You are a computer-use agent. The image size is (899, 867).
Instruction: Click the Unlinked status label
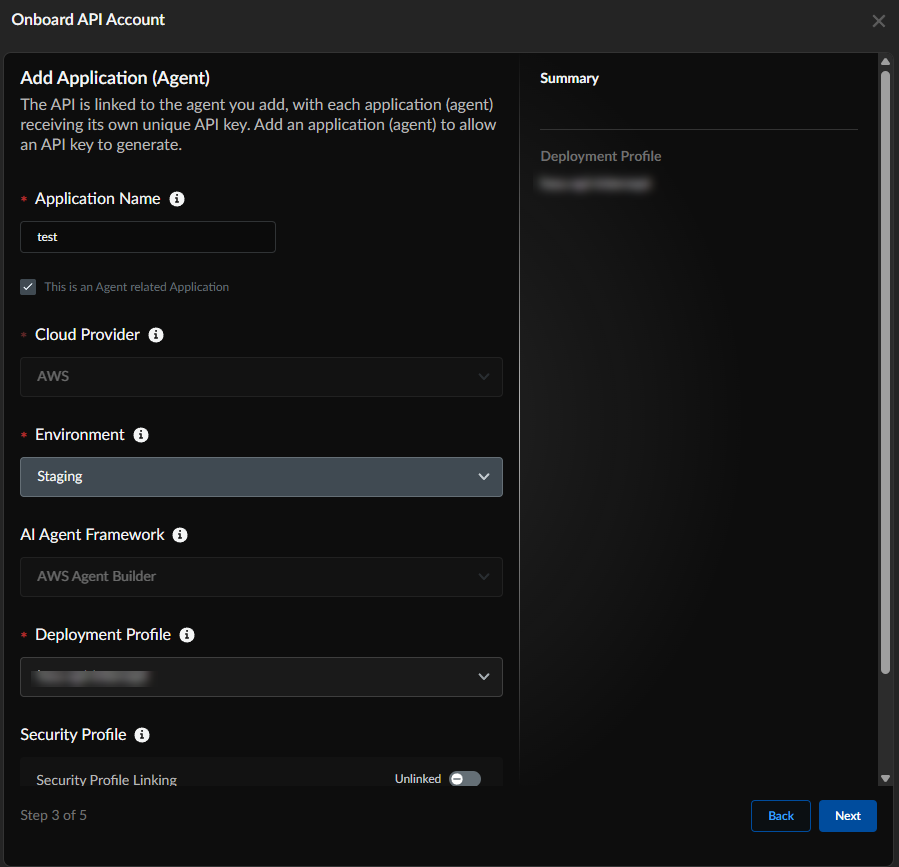pyautogui.click(x=418, y=779)
